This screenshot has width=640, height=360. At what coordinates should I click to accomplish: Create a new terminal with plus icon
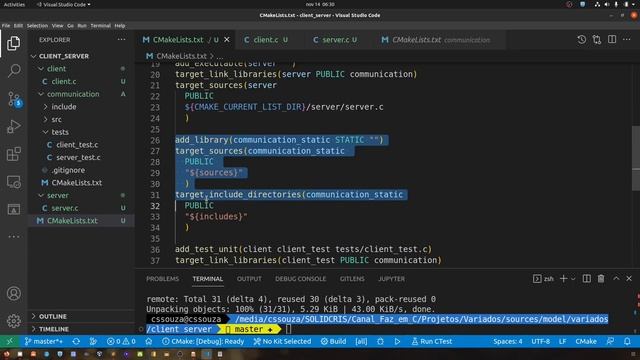(x=563, y=279)
